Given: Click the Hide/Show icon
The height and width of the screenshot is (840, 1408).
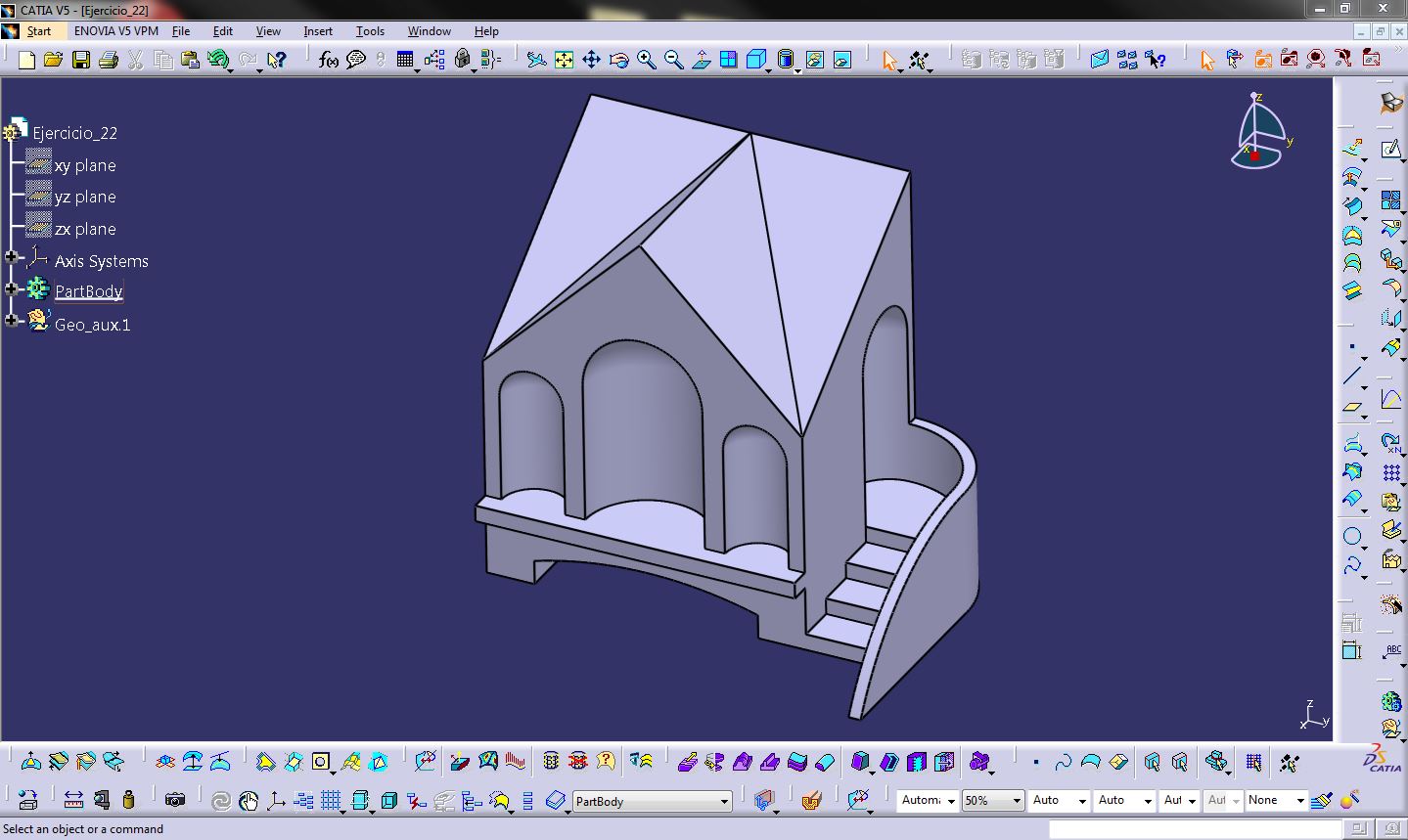Looking at the screenshot, I should (814, 61).
